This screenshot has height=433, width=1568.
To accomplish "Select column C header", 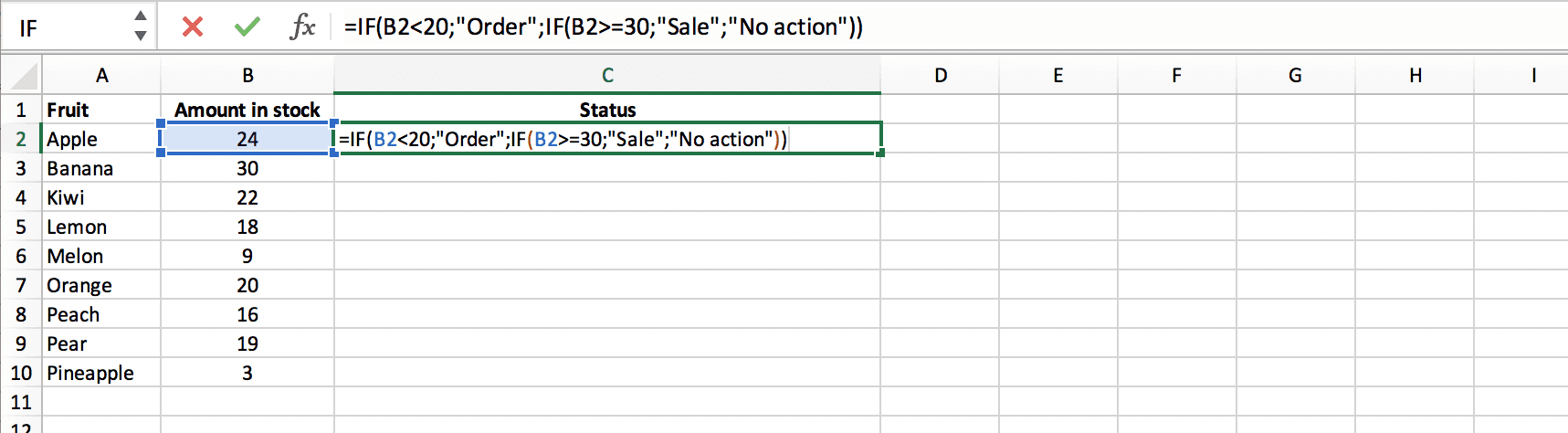I will point(607,76).
